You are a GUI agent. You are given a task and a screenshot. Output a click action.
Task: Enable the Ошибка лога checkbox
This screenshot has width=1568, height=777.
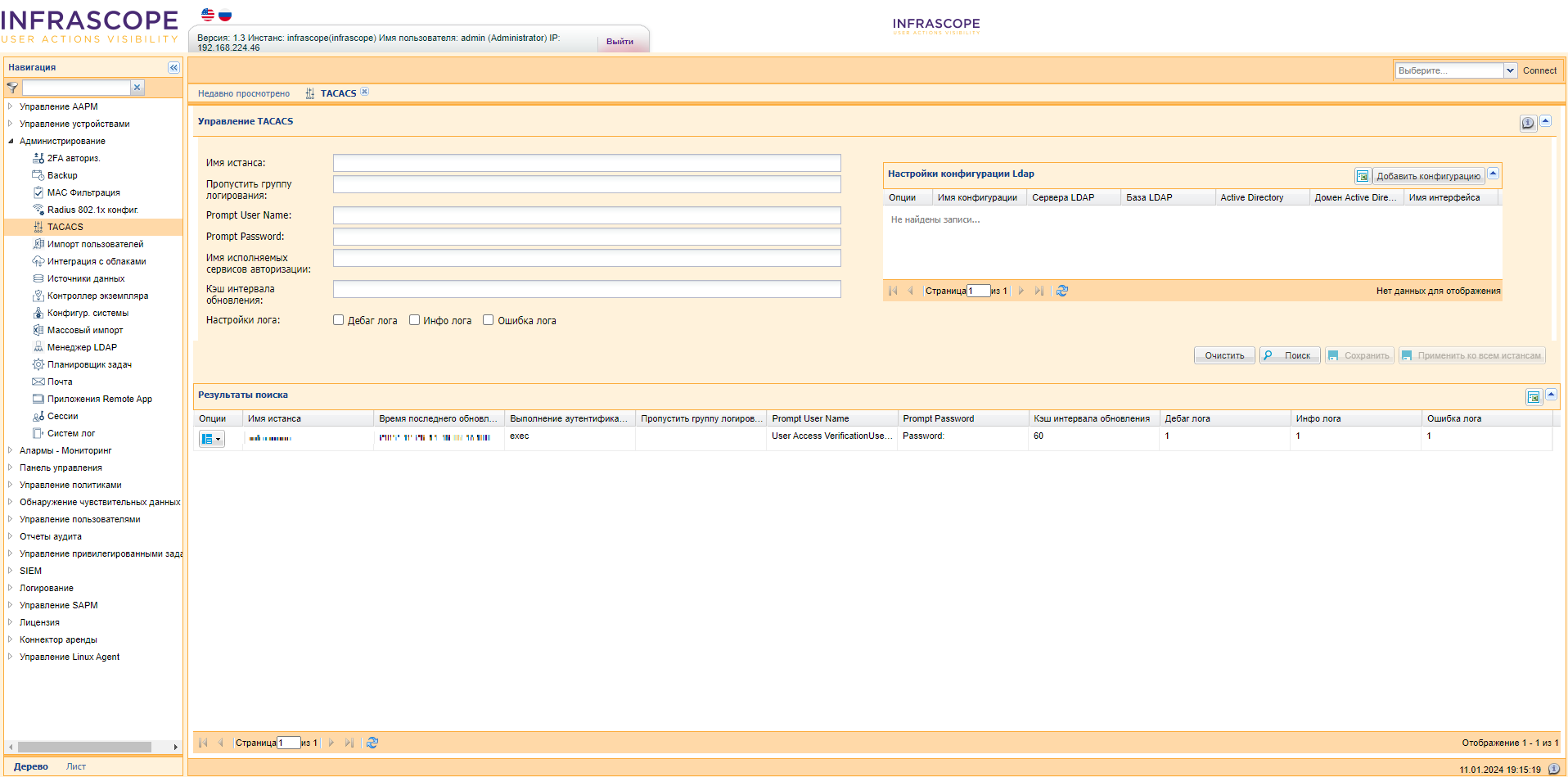click(x=488, y=320)
